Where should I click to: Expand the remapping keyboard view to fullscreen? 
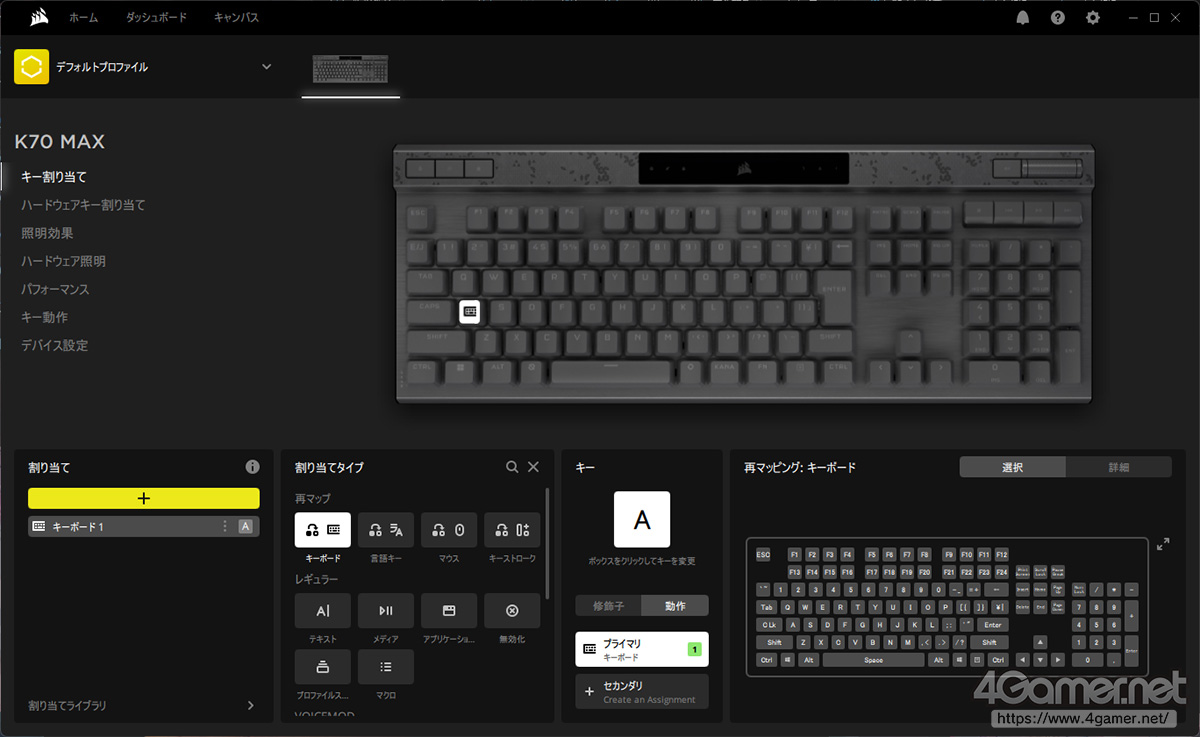(x=1163, y=545)
